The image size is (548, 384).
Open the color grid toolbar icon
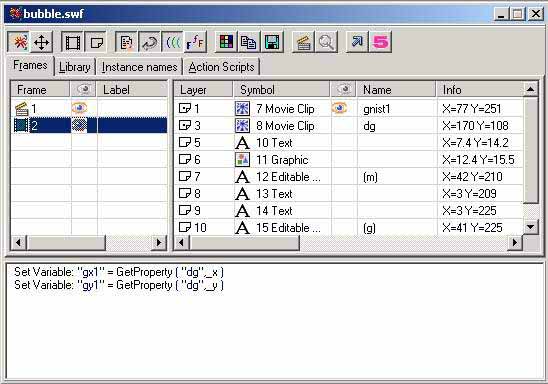pos(226,43)
